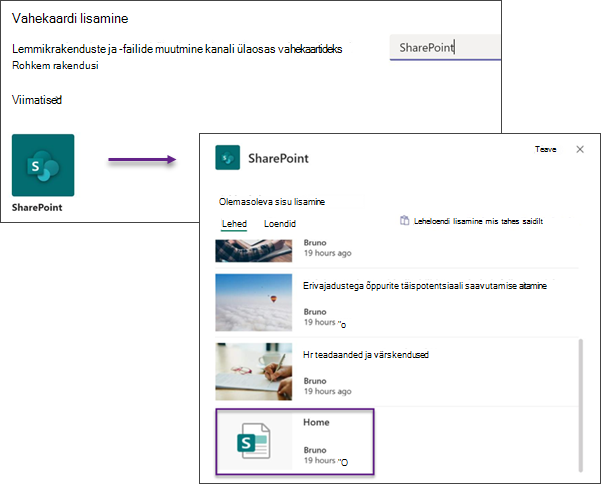Image resolution: width=601 pixels, height=484 pixels.
Task: Click the Home page document thumbnail
Action: (x=253, y=441)
